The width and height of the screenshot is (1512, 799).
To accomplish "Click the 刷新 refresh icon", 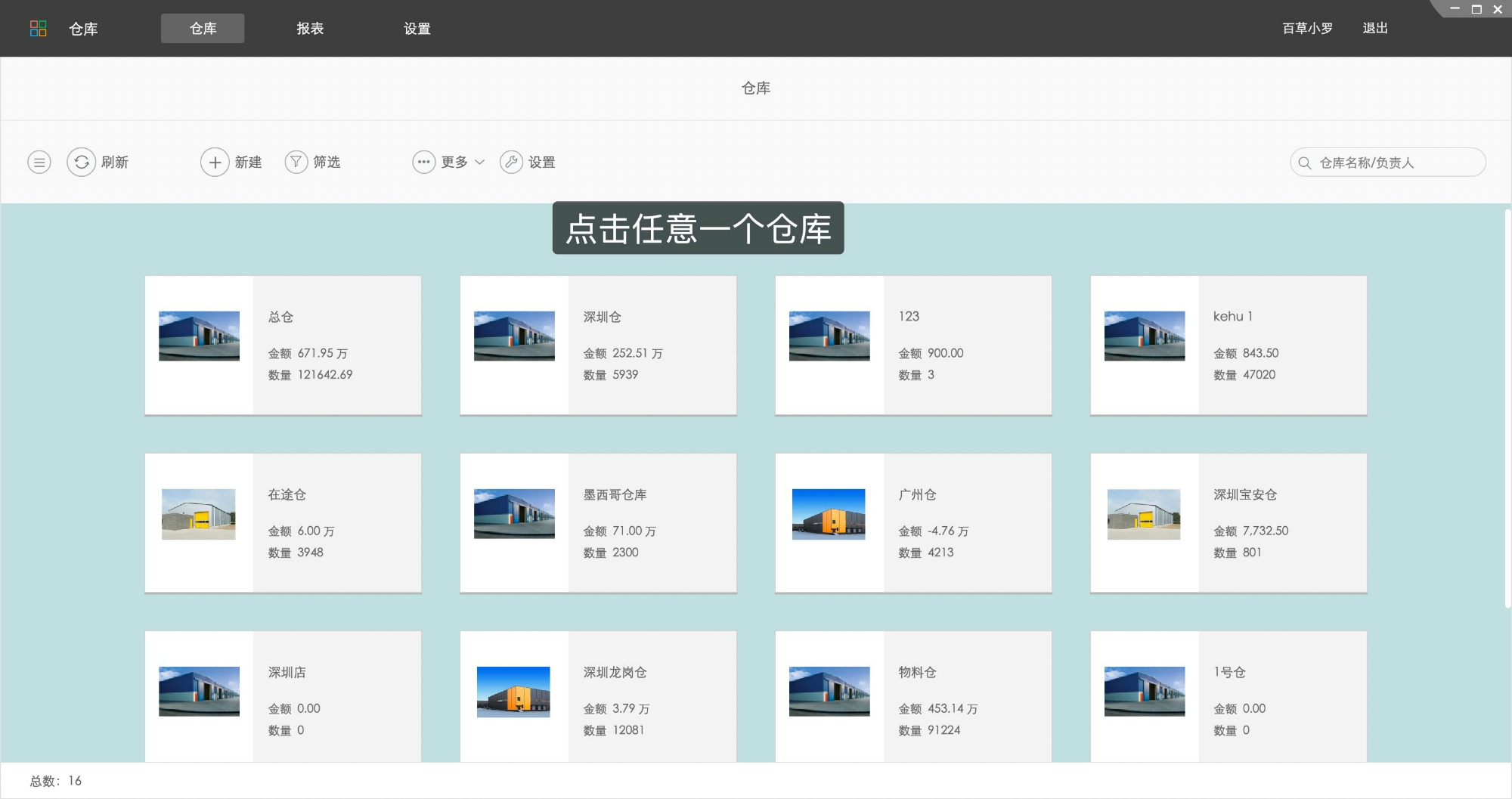I will tap(82, 162).
